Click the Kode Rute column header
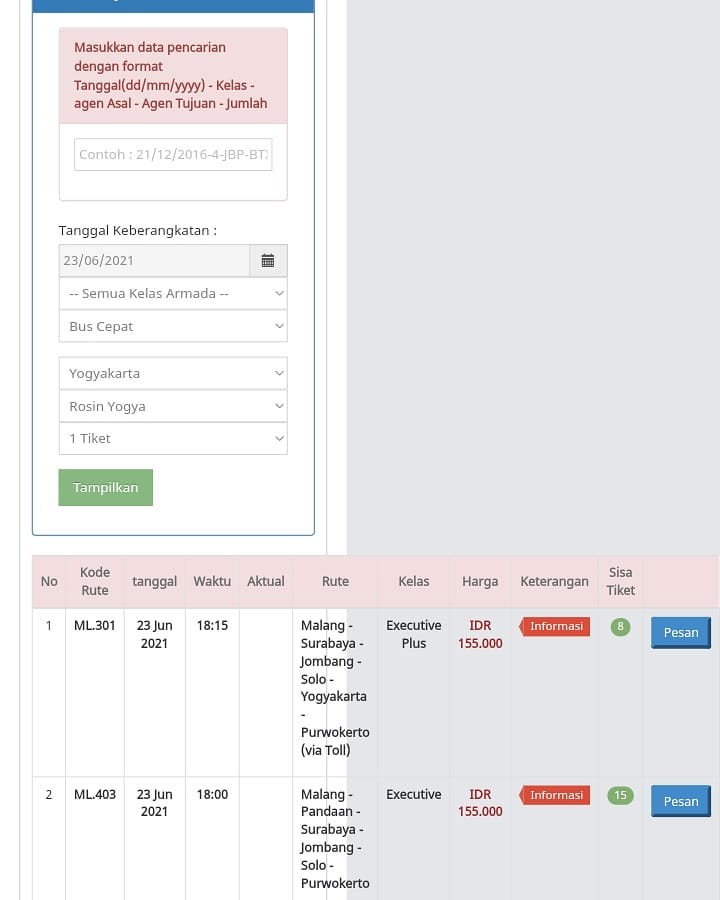This screenshot has height=900, width=720. [x=95, y=581]
